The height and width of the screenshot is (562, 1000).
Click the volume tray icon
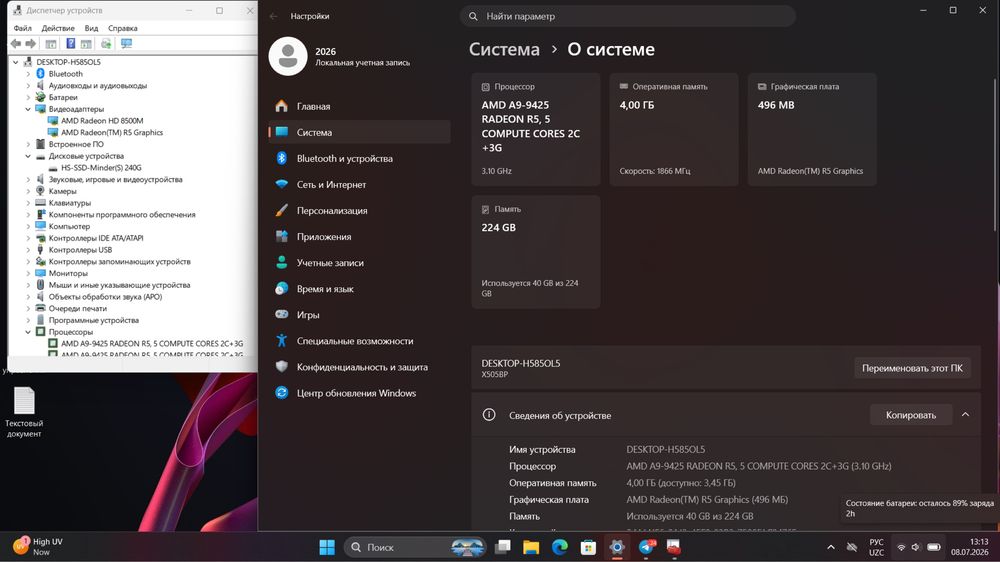(916, 547)
